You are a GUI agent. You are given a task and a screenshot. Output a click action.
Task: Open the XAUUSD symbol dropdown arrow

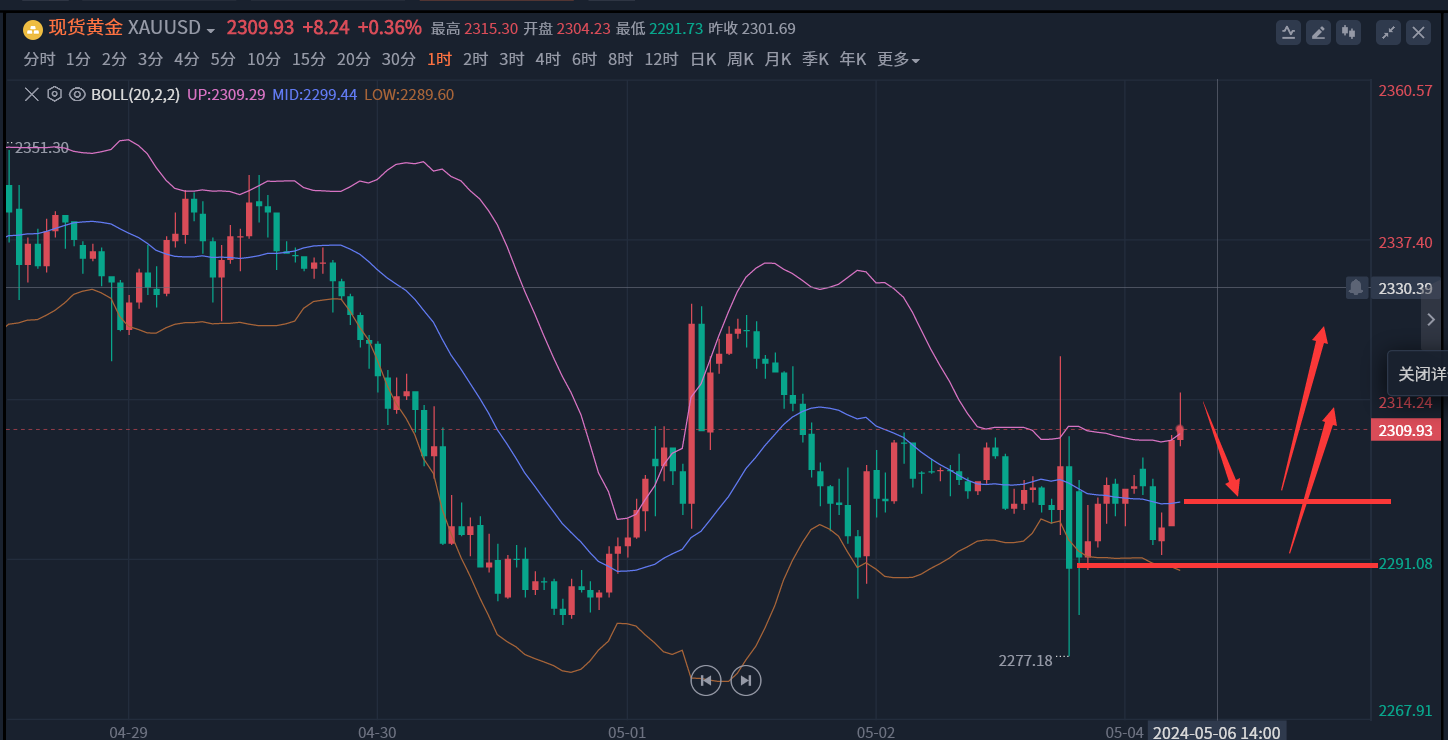[x=210, y=31]
